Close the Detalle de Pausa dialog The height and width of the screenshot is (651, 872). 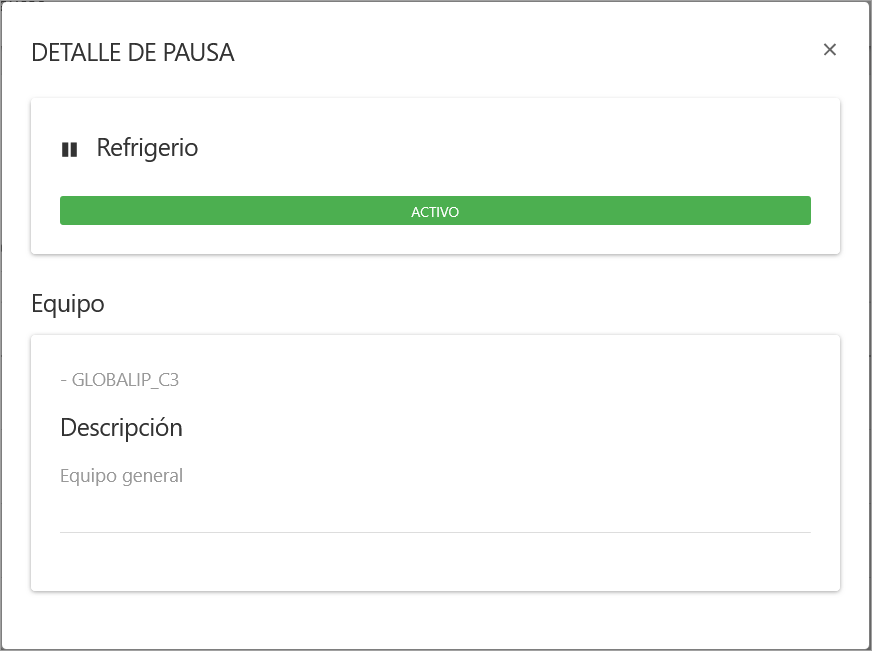(x=829, y=50)
